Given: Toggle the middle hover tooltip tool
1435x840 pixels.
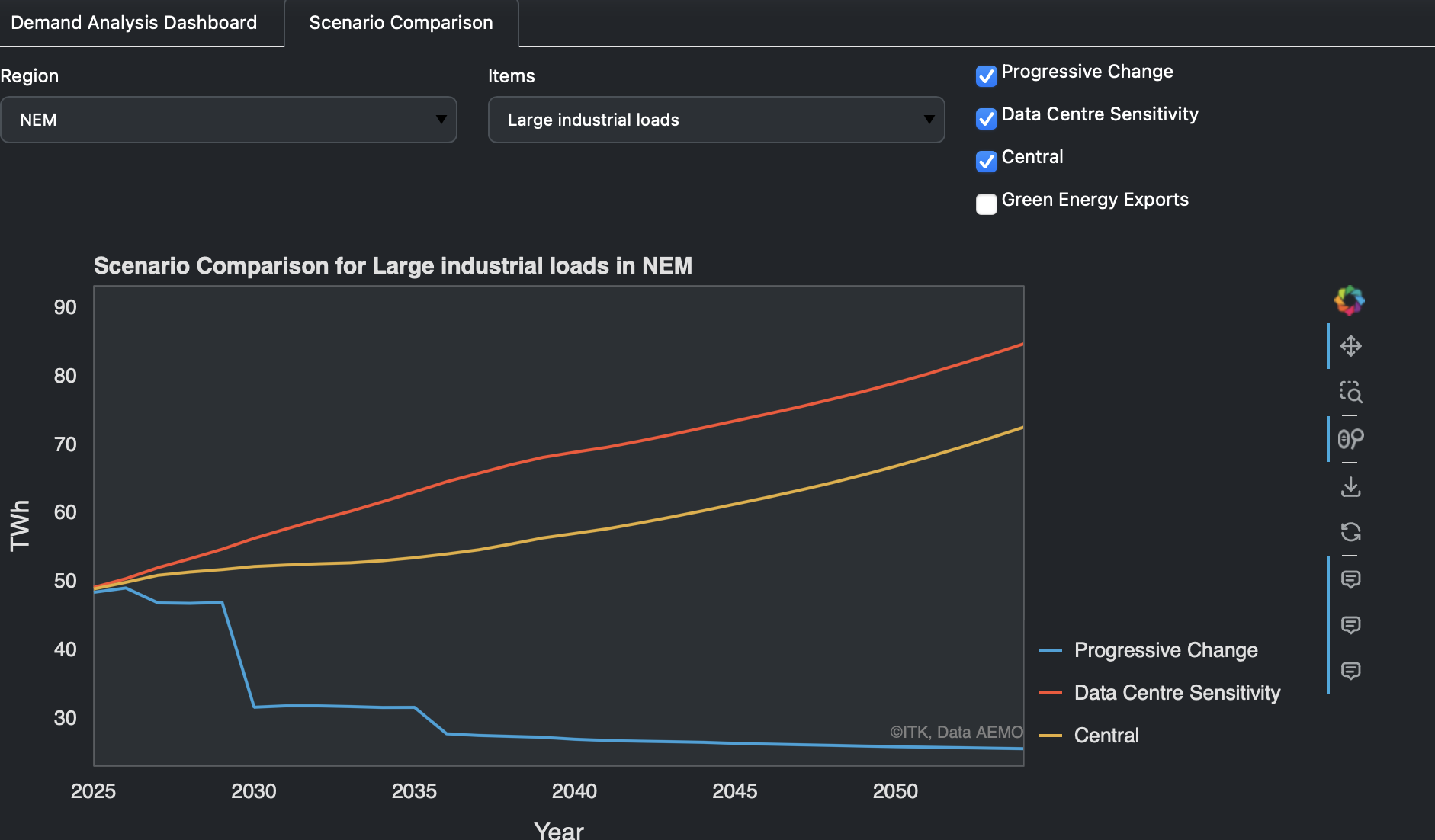Looking at the screenshot, I should tap(1350, 625).
